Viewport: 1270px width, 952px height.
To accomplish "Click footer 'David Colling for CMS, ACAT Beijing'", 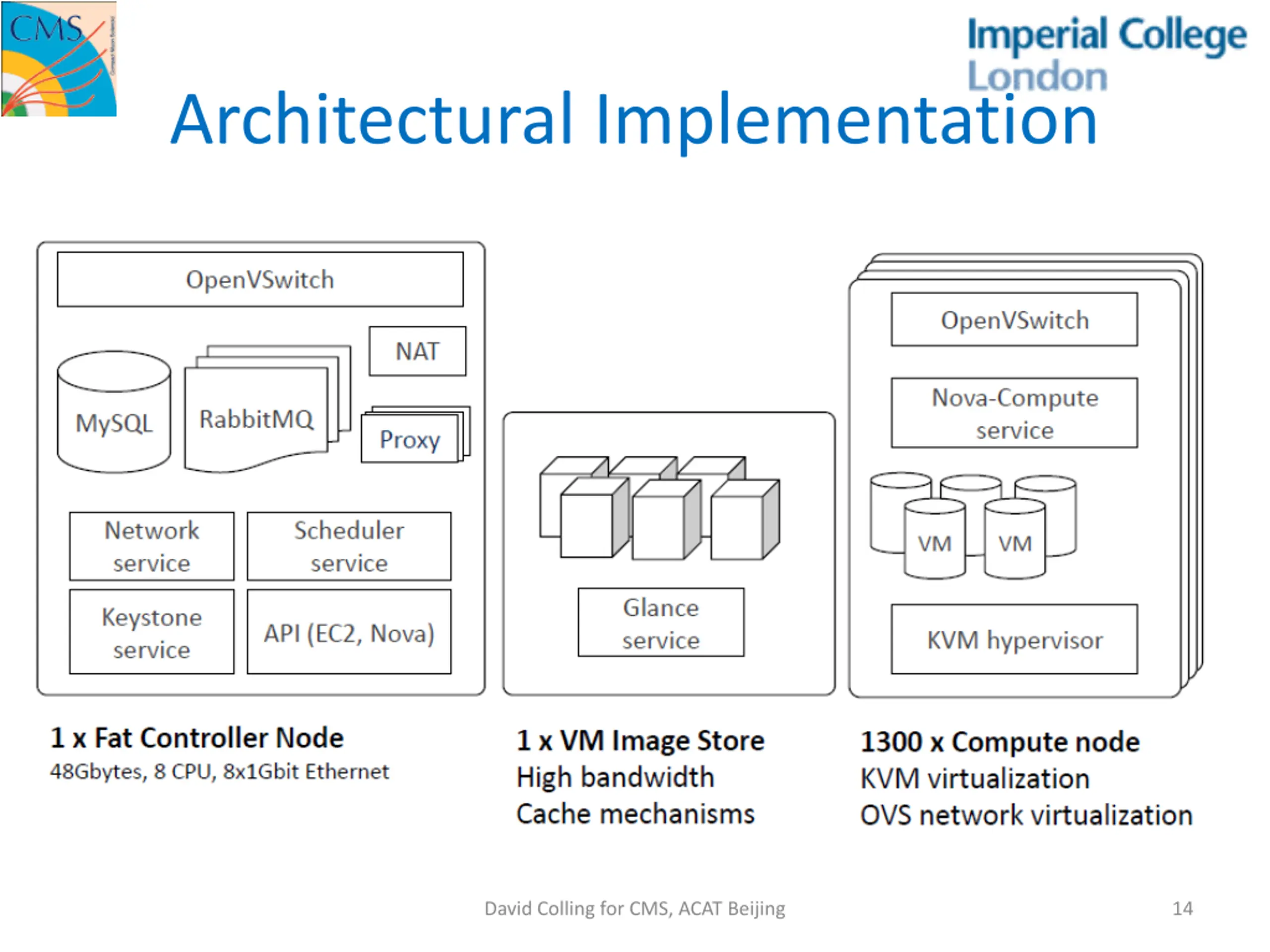I will [635, 909].
